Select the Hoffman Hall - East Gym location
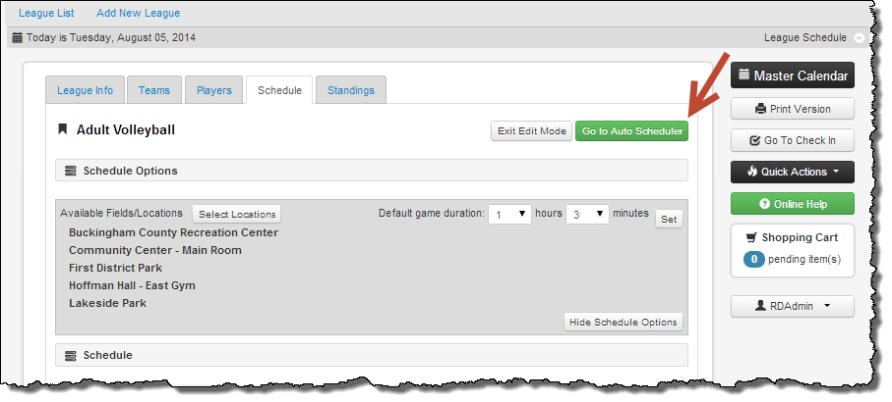892x402 pixels. [132, 285]
